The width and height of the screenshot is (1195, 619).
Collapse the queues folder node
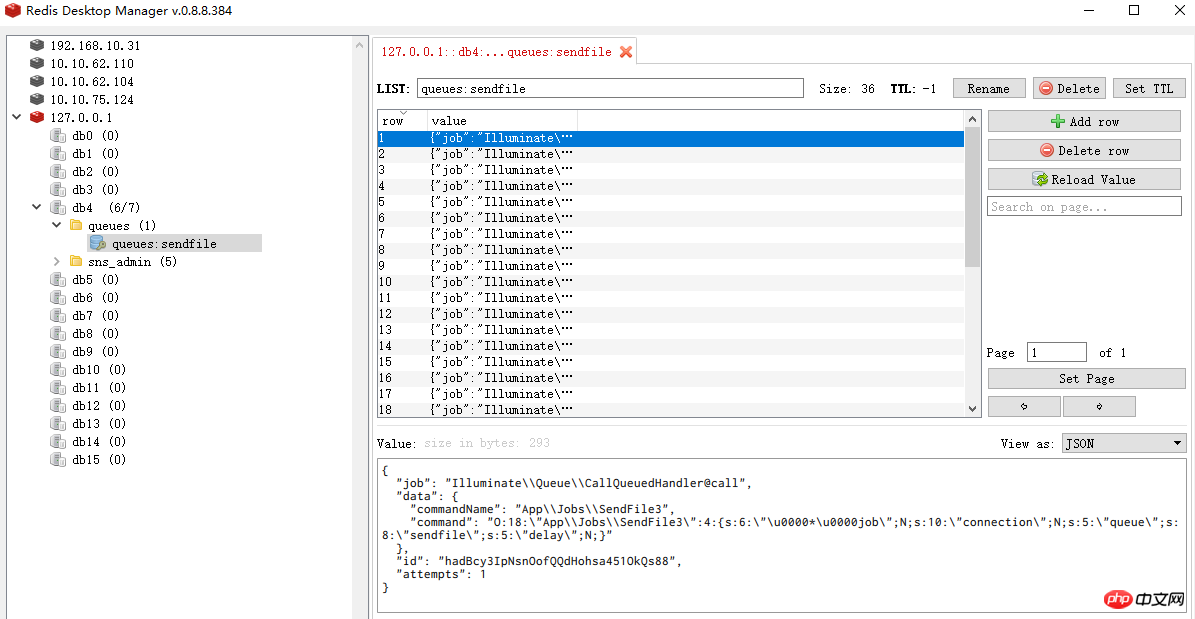tap(56, 226)
